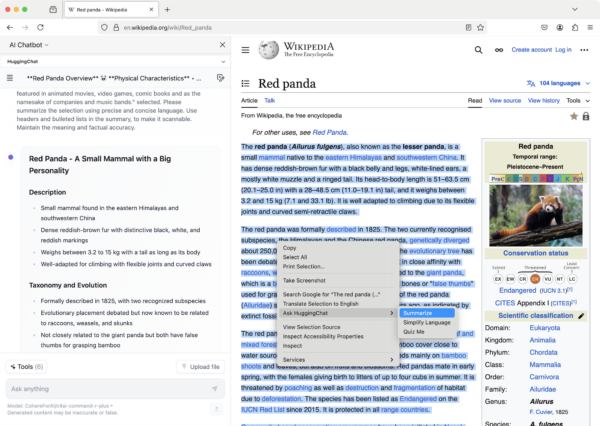Open the Wikipedia appearance glasses icon
600x426 pixels.
[497, 49]
